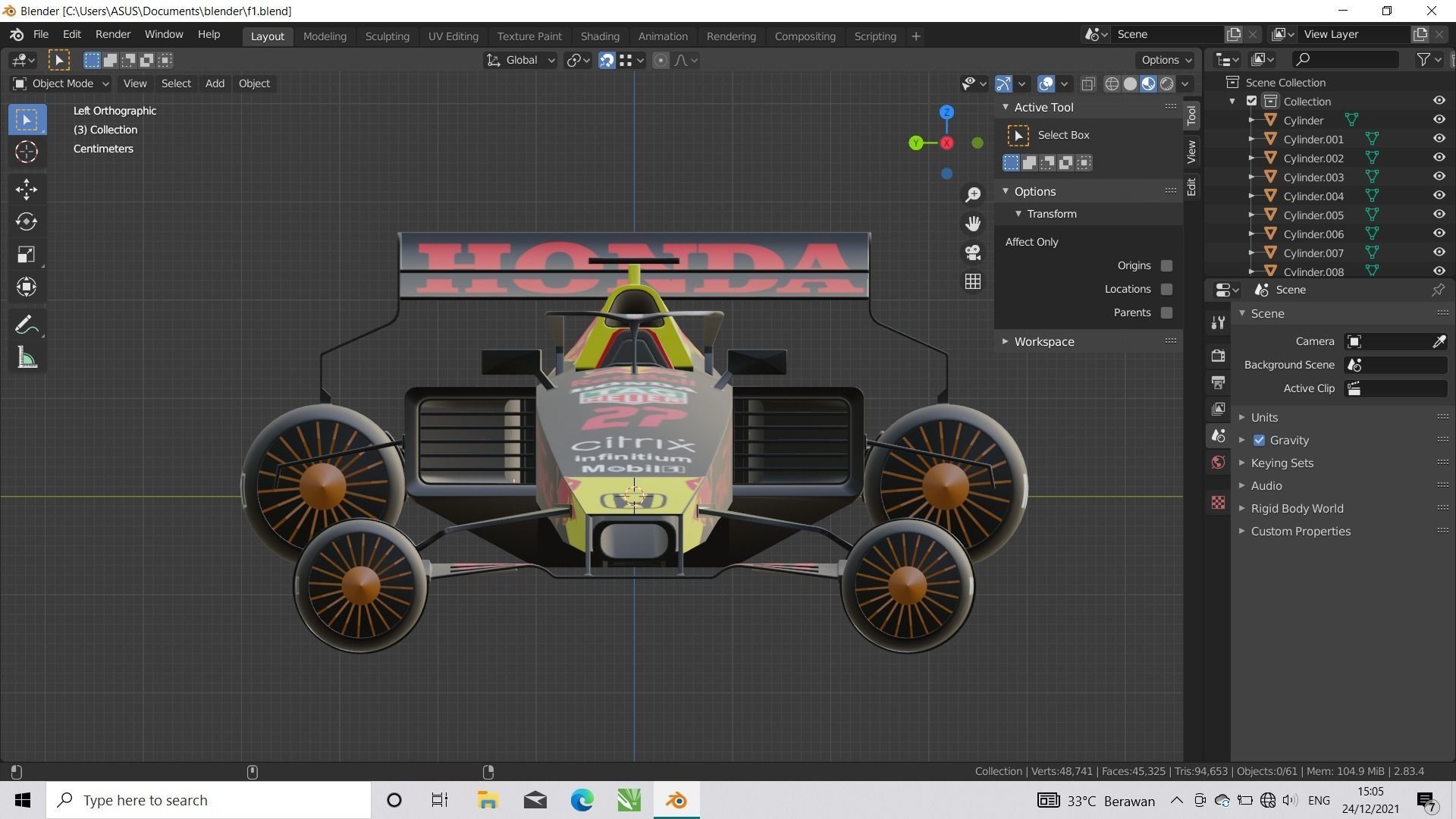Switch to the Modeling workspace tab
This screenshot has height=819, width=1456.
coord(325,36)
